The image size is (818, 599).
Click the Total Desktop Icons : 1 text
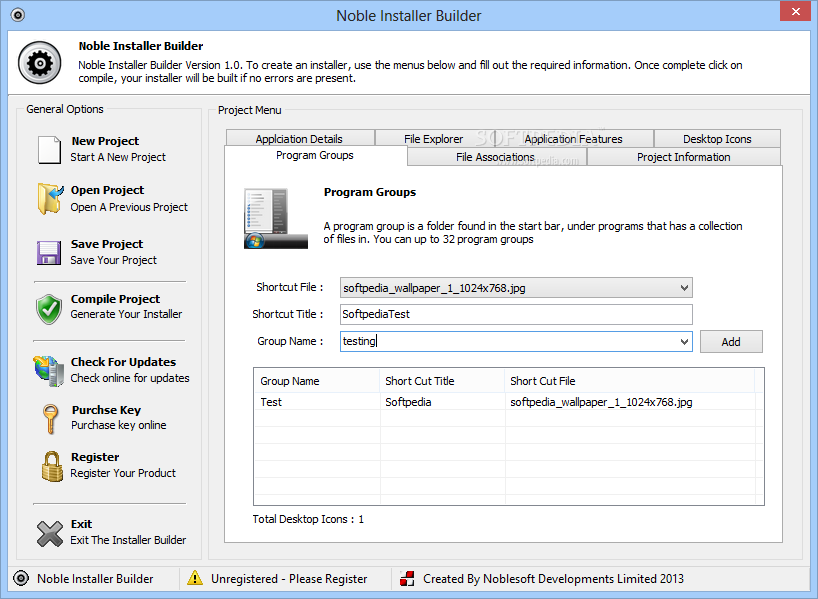(308, 519)
